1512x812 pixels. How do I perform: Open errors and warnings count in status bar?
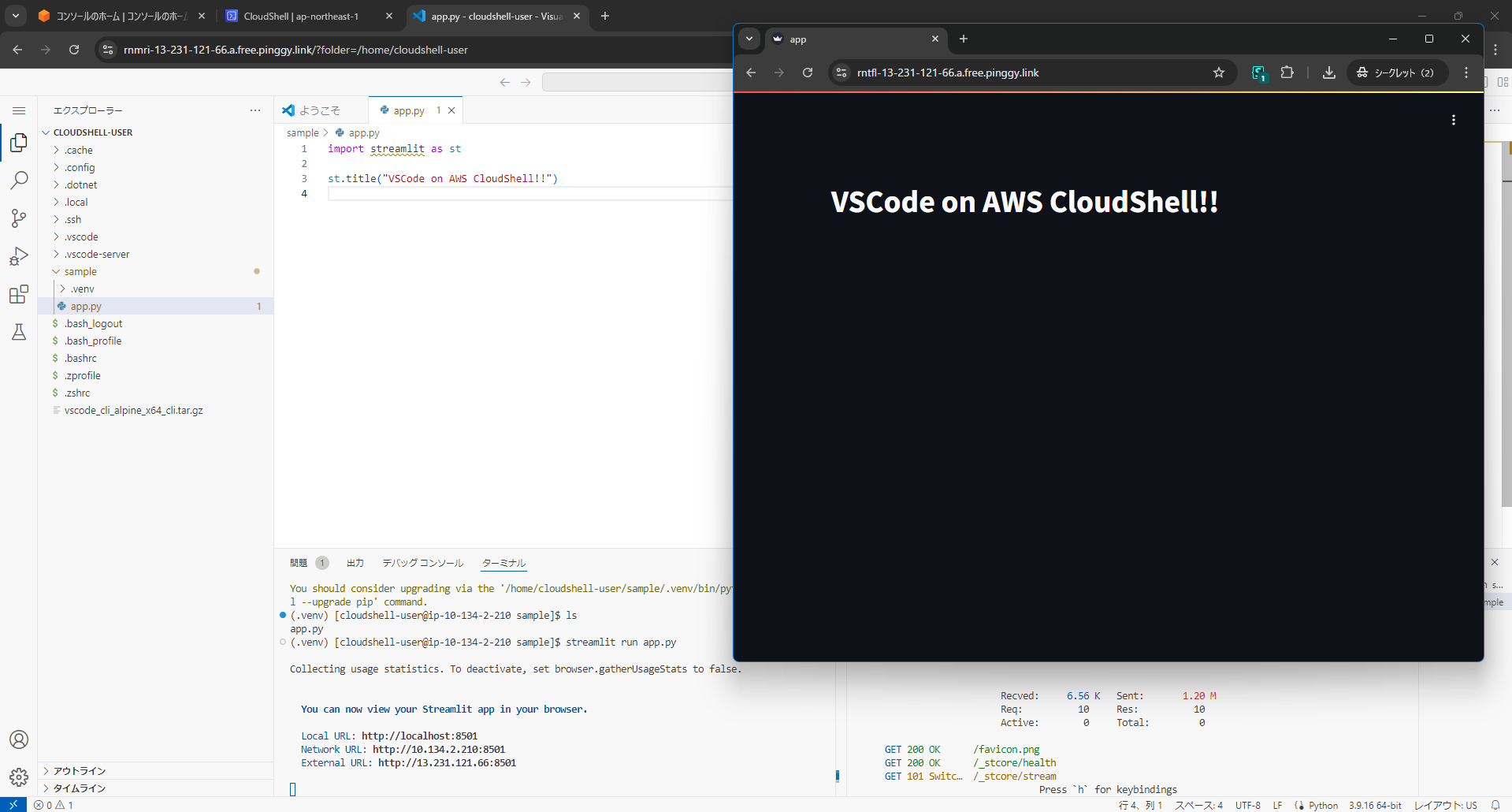click(x=54, y=805)
